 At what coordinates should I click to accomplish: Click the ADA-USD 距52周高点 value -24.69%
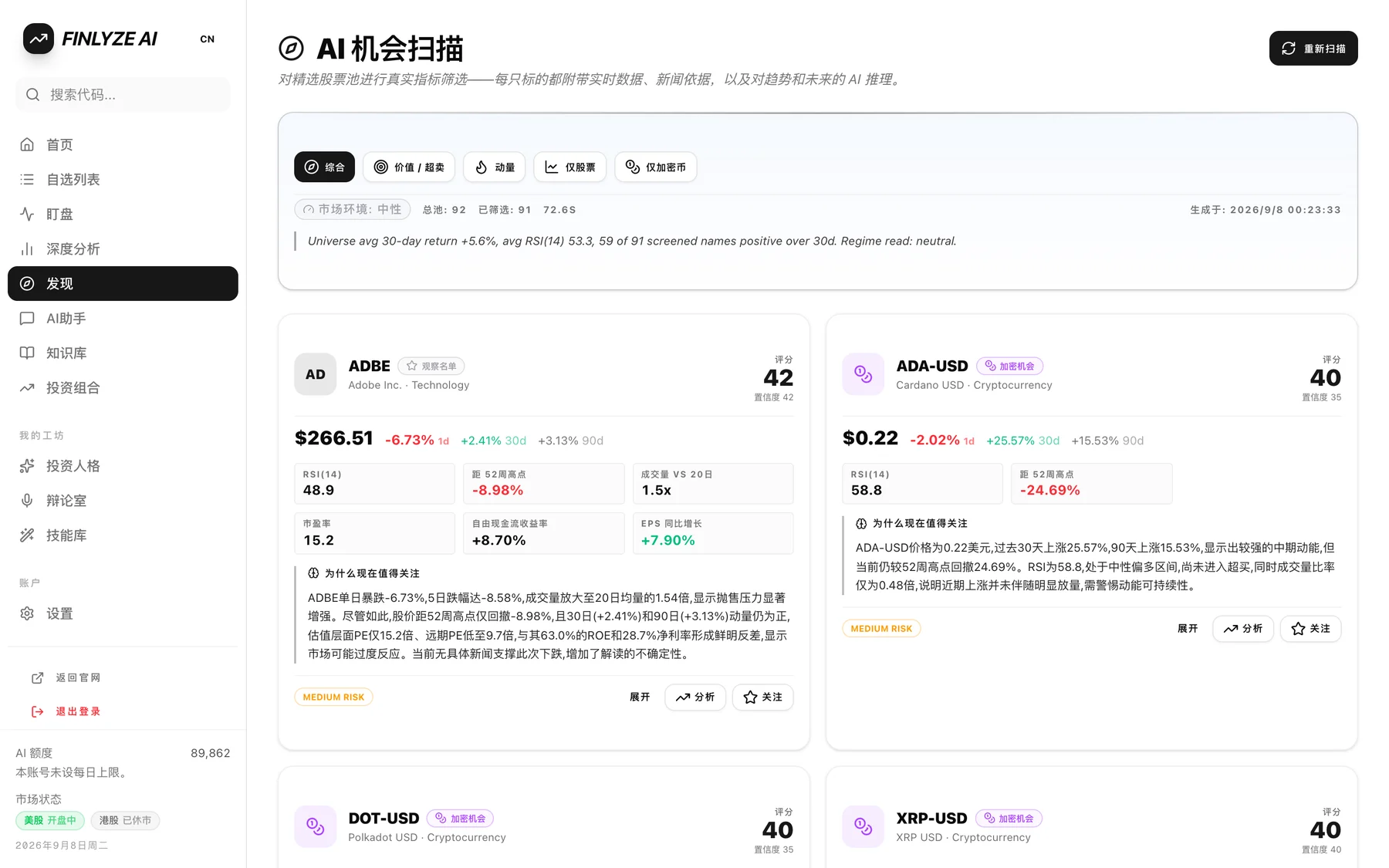pos(1050,490)
